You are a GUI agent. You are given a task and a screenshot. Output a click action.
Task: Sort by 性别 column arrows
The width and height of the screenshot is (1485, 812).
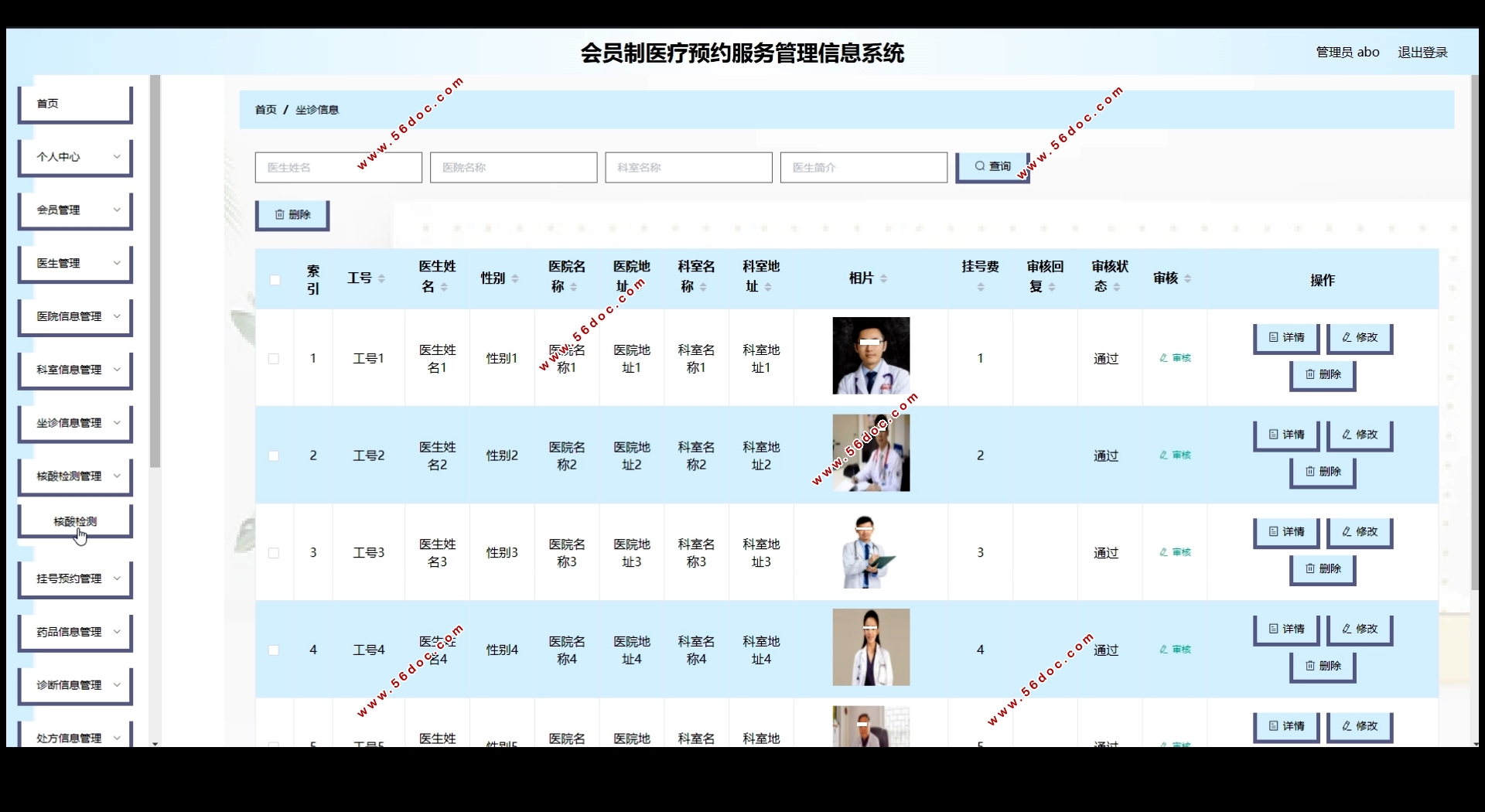514,278
